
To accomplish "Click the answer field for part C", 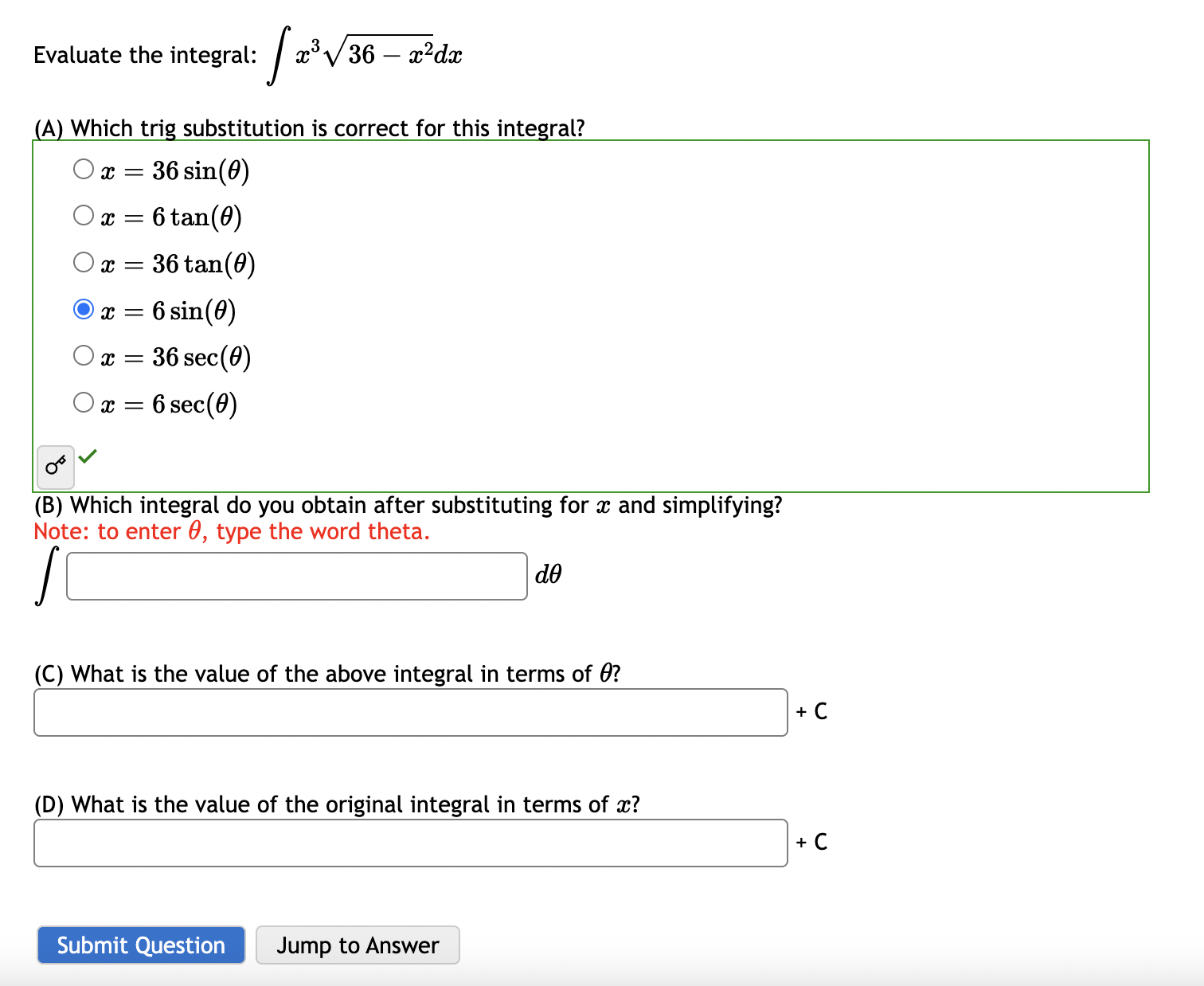I will click(x=411, y=712).
